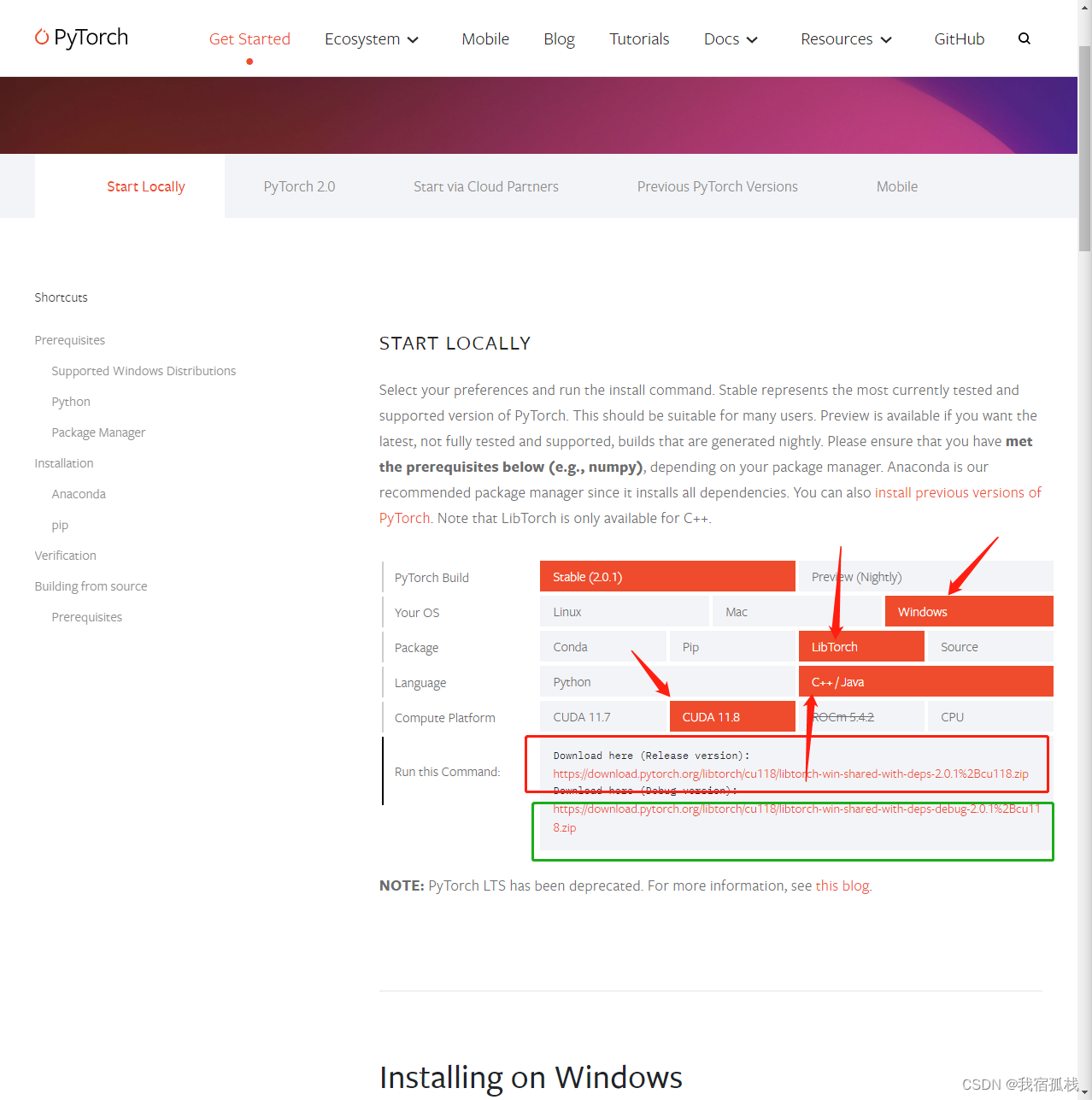Click the 'Shortcuts' sidebar heading
This screenshot has height=1100, width=1092.
click(x=61, y=297)
